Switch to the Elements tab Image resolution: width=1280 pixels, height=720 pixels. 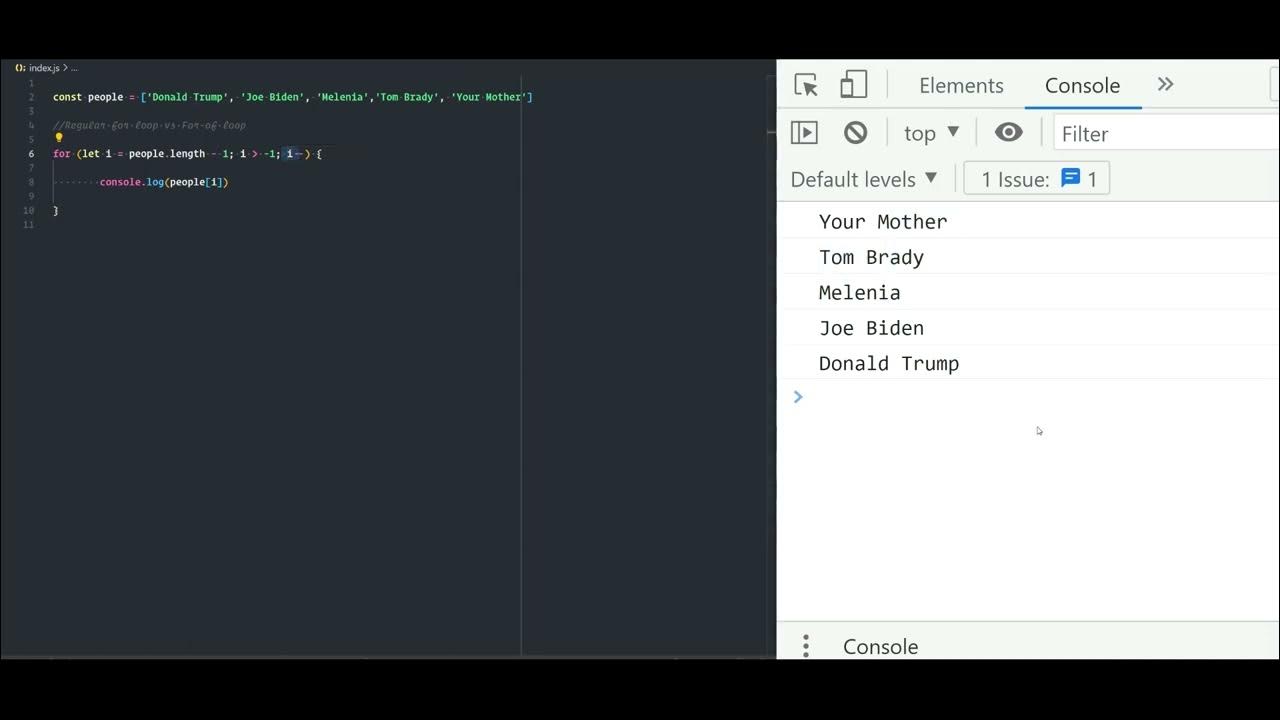click(x=961, y=85)
